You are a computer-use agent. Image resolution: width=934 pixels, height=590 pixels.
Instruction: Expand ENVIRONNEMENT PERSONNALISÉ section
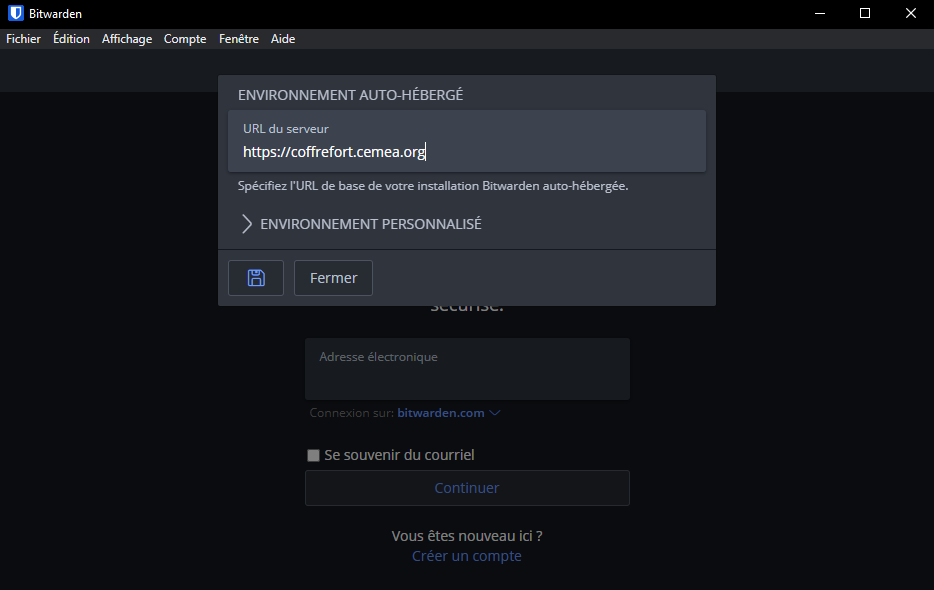pos(361,224)
